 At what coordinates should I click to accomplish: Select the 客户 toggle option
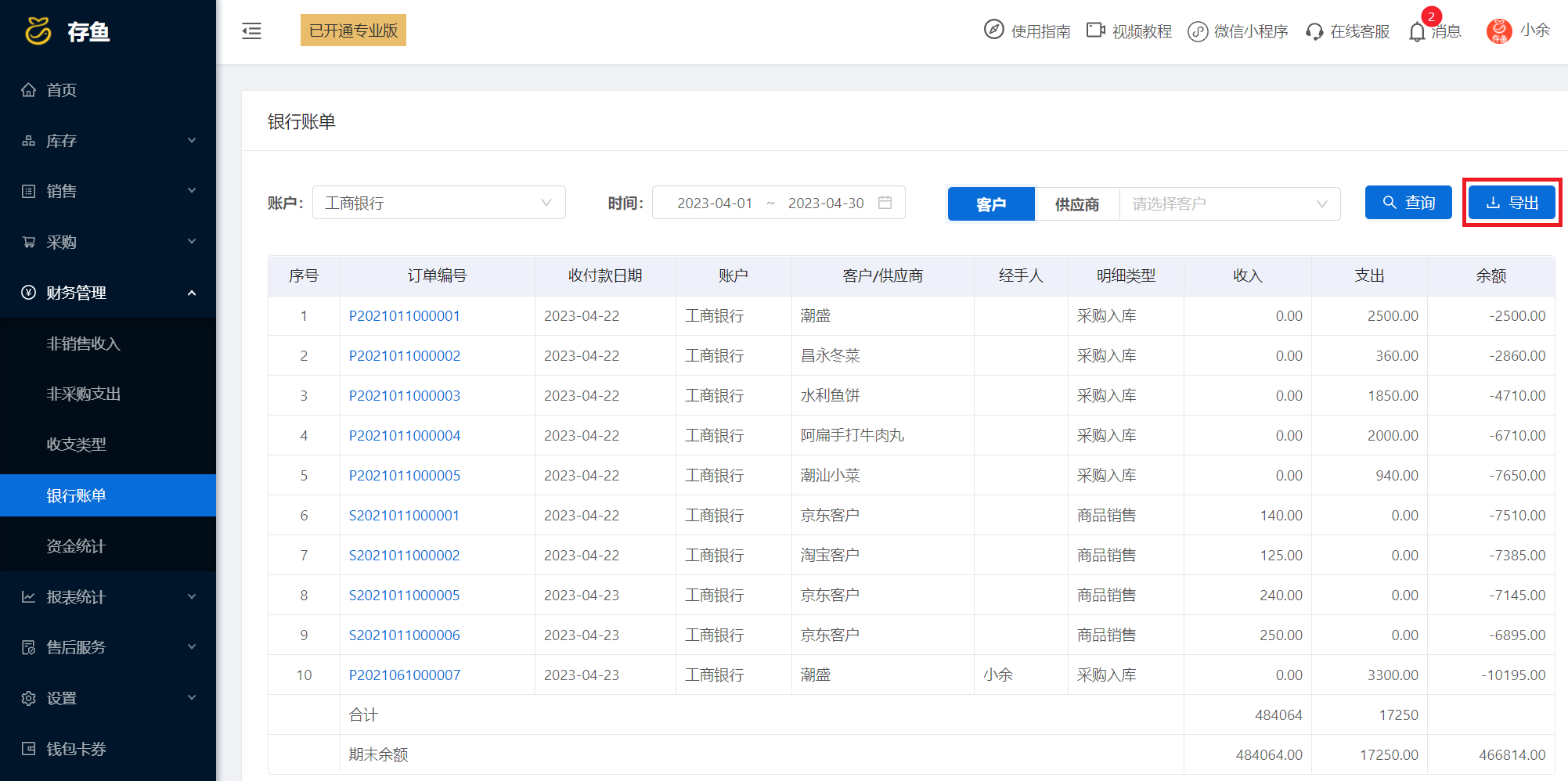[x=991, y=204]
